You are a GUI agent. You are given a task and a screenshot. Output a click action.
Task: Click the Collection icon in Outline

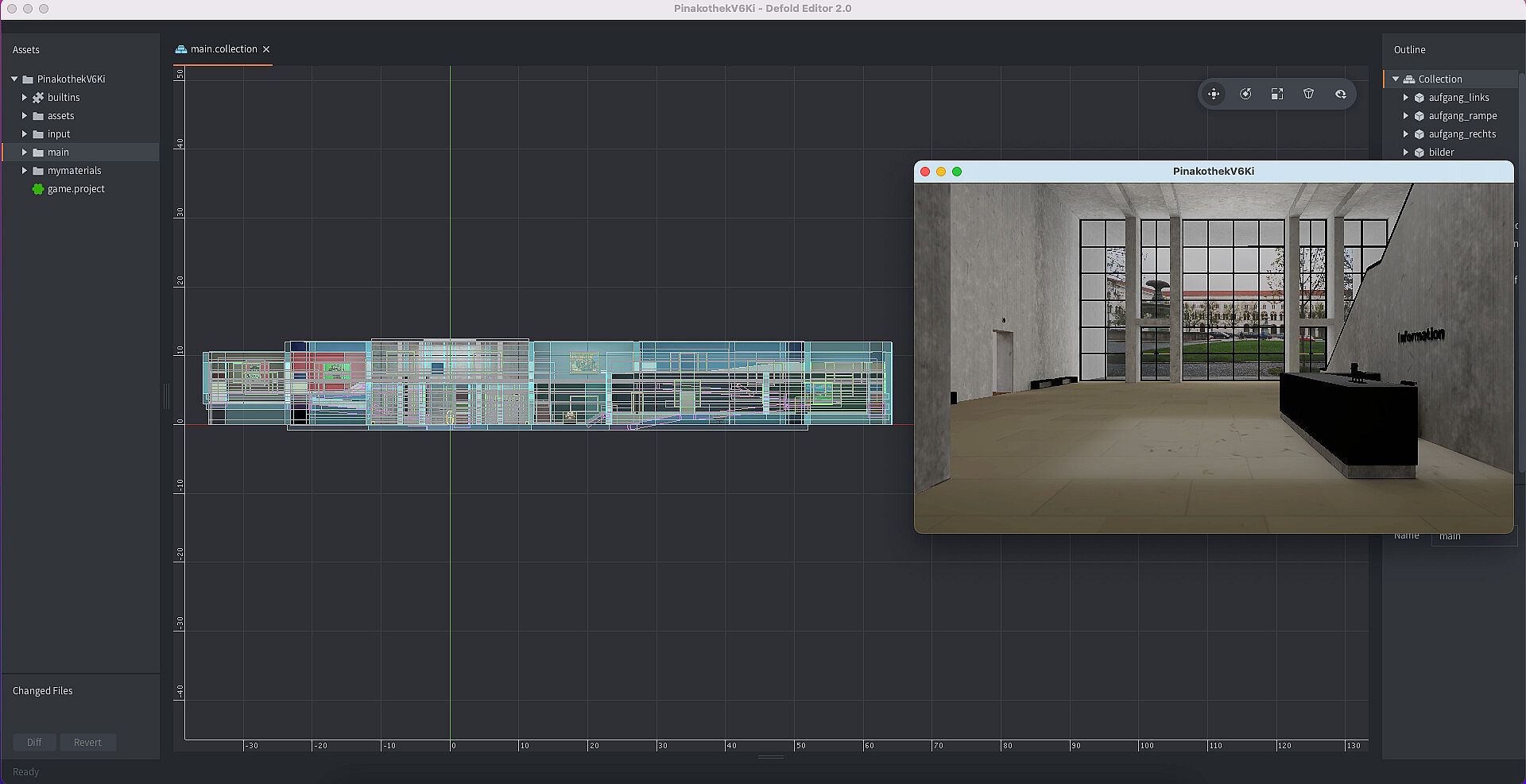point(1409,79)
